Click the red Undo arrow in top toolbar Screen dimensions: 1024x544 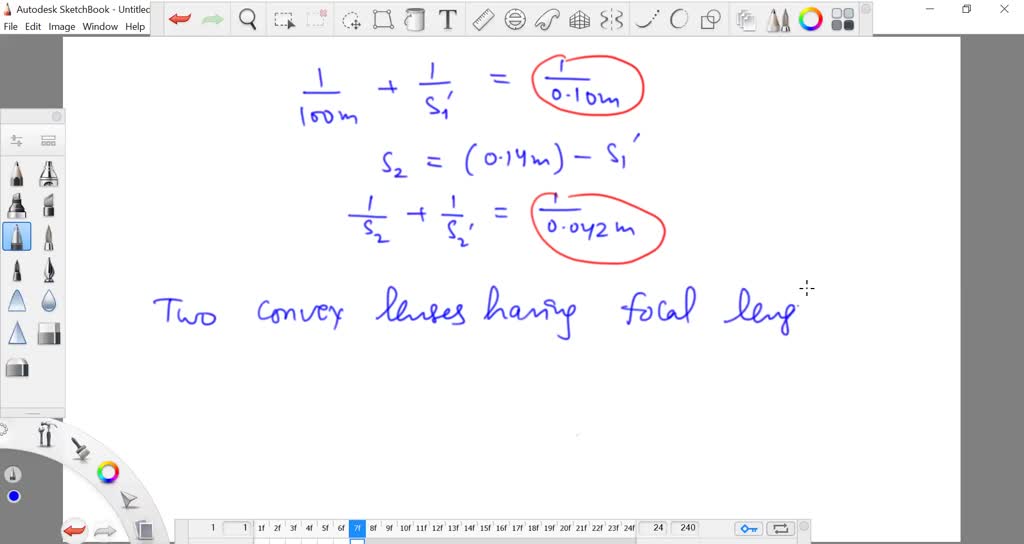coord(180,20)
